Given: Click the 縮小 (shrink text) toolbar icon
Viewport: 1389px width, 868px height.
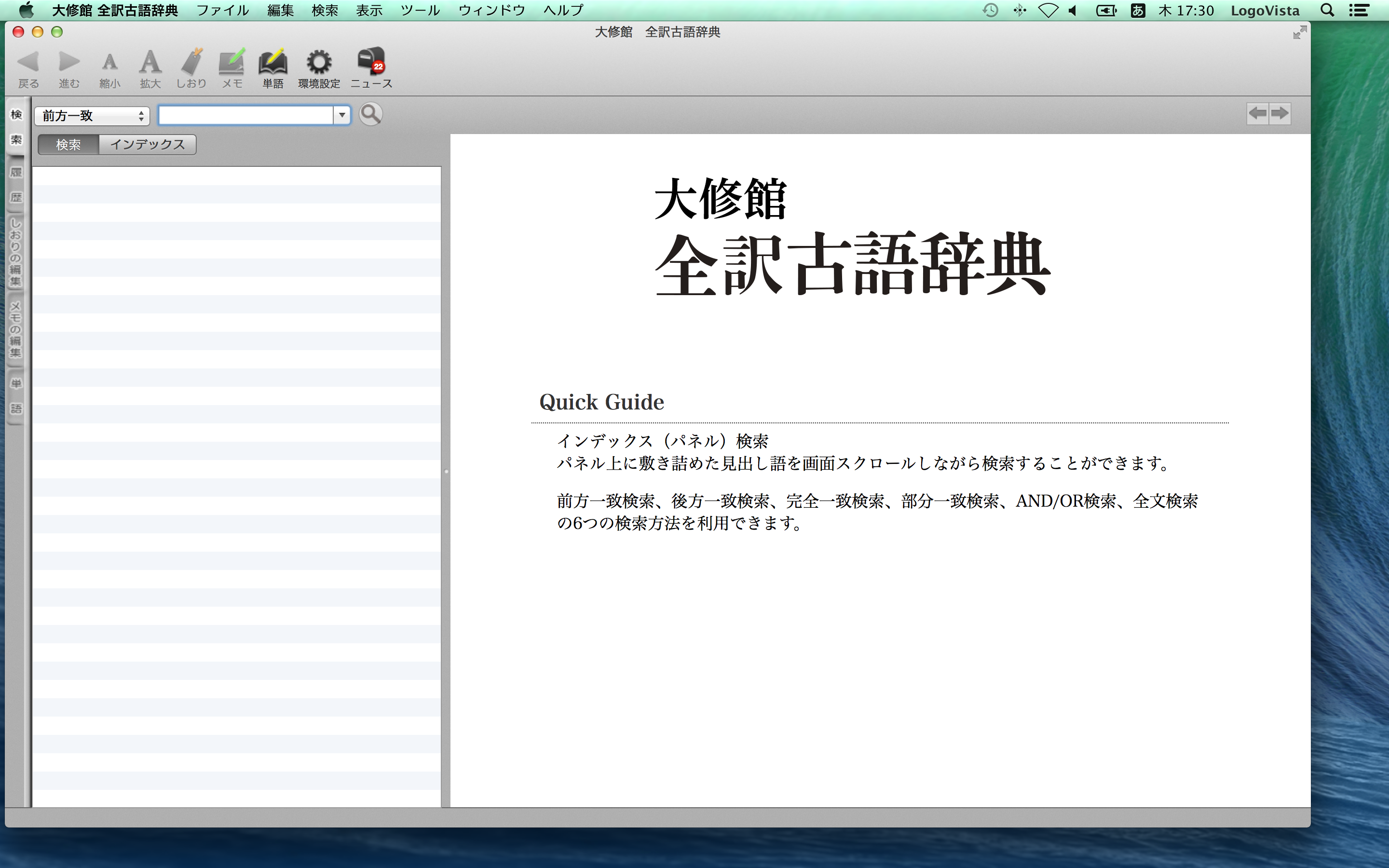Looking at the screenshot, I should (109, 63).
